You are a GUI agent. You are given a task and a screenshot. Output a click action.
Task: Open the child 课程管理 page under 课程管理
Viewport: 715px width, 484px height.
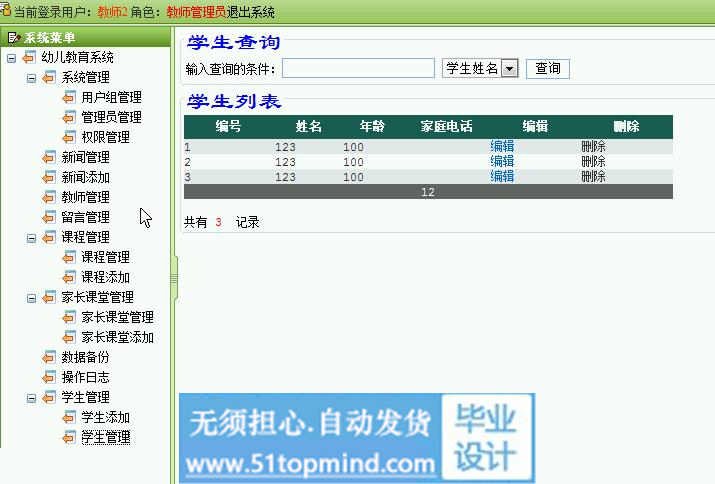point(105,258)
